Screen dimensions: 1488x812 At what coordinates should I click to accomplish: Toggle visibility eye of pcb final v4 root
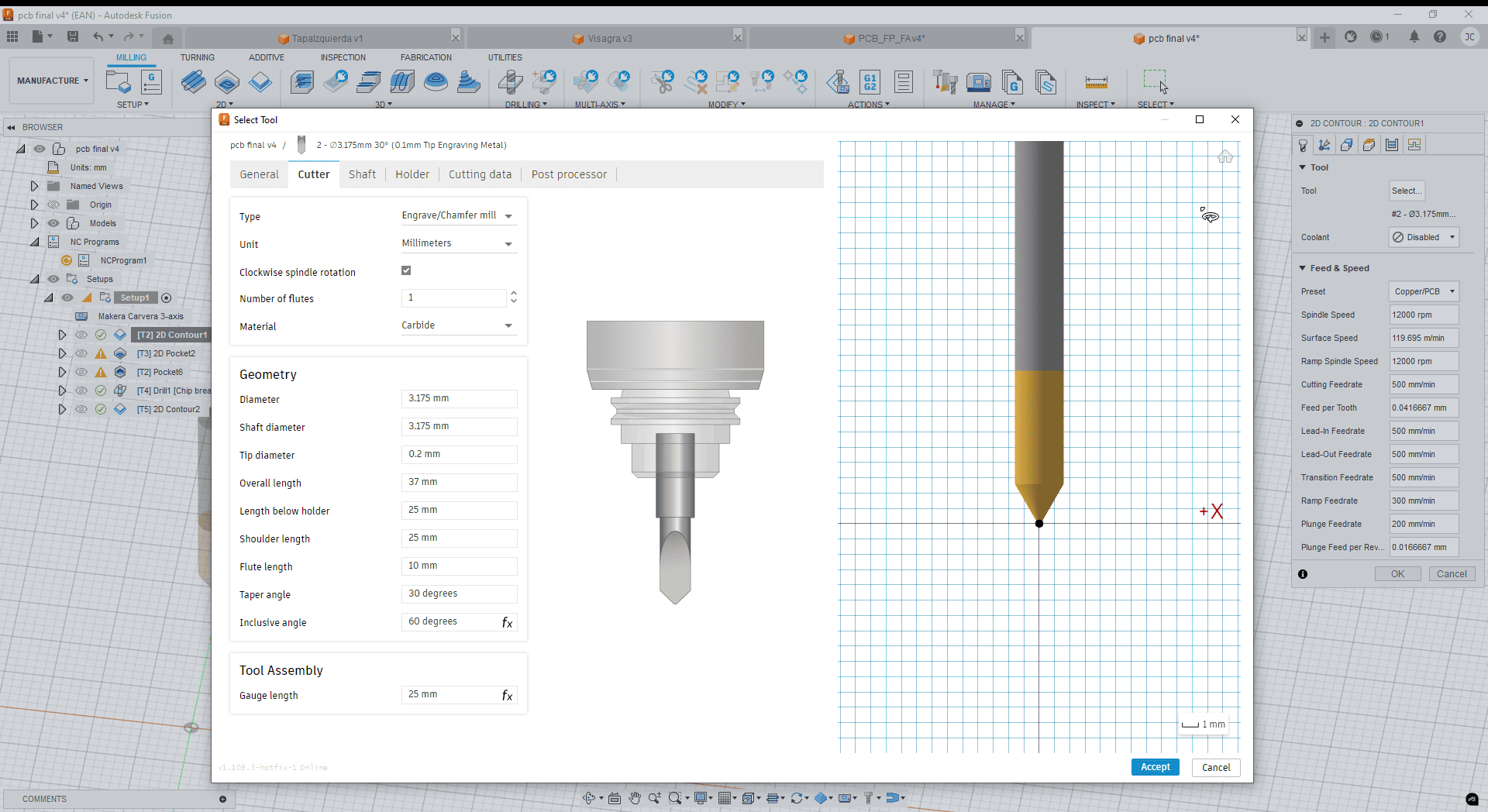pos(39,149)
